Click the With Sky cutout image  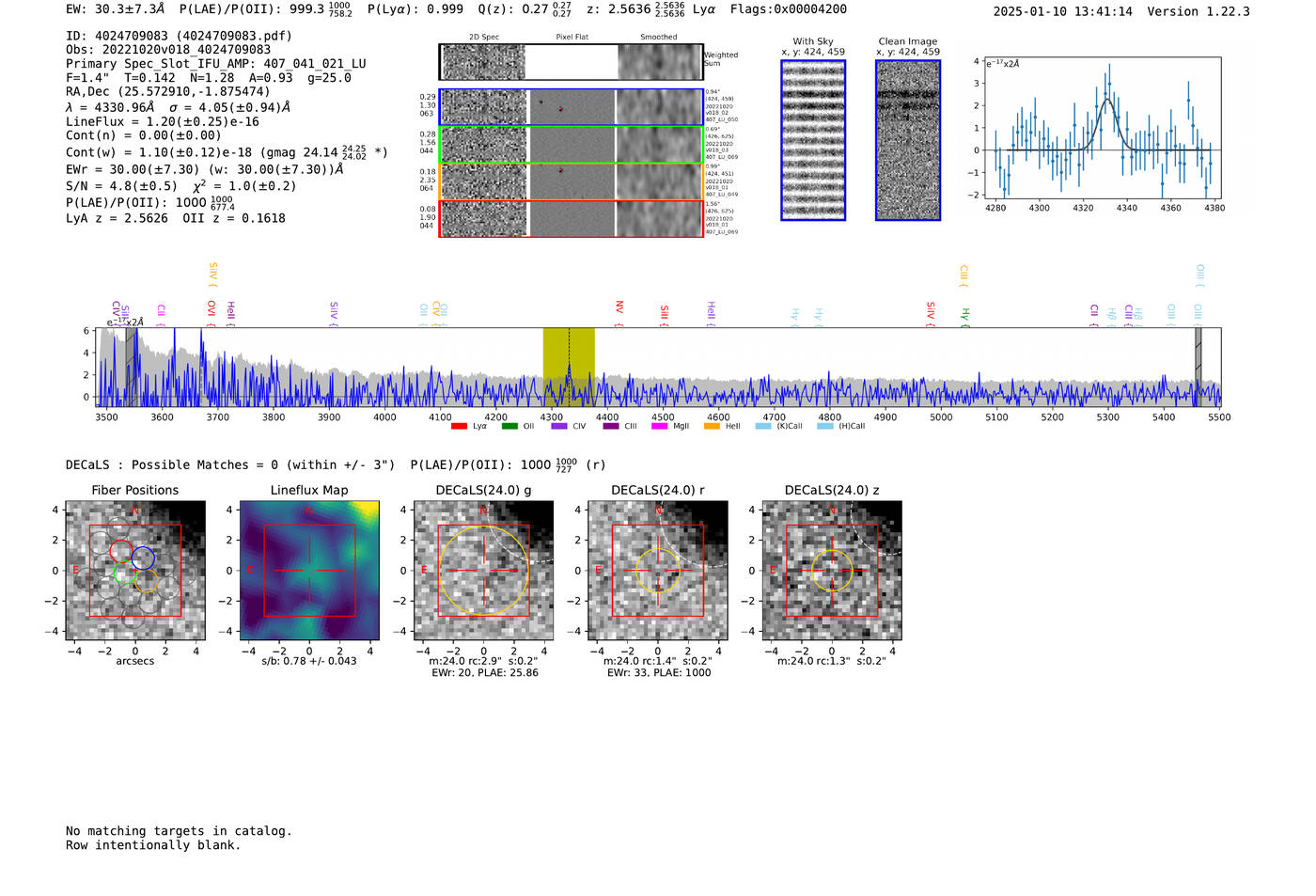813,140
